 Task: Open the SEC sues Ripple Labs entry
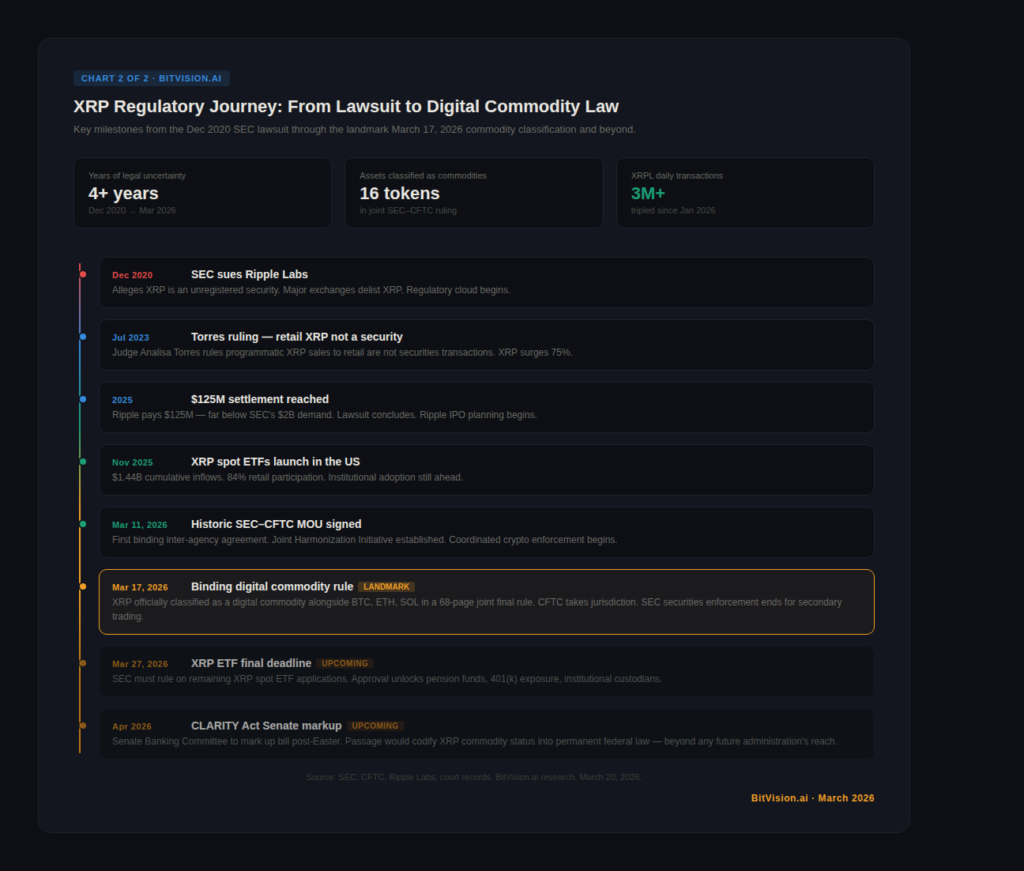(249, 274)
